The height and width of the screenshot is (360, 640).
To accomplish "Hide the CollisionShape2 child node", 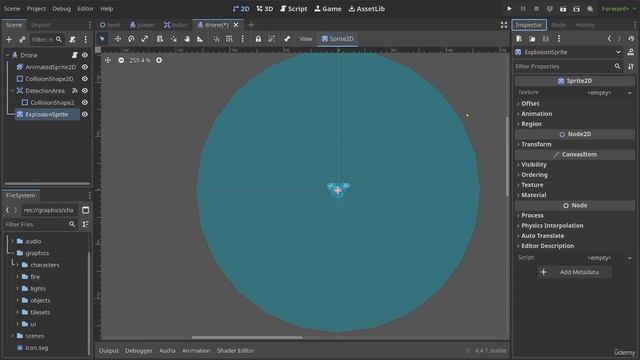I will 85,102.
